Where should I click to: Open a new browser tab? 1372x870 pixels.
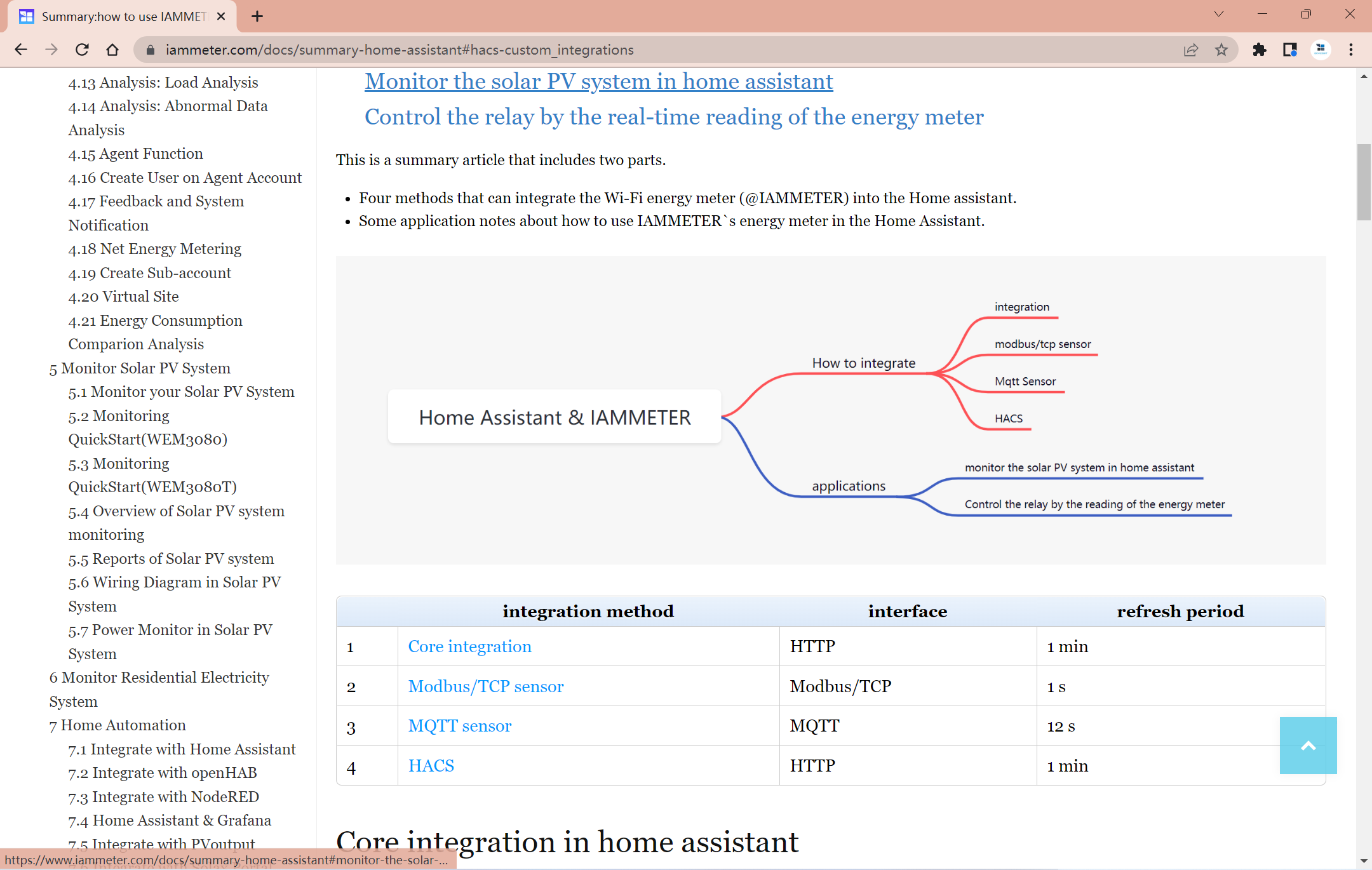point(257,17)
